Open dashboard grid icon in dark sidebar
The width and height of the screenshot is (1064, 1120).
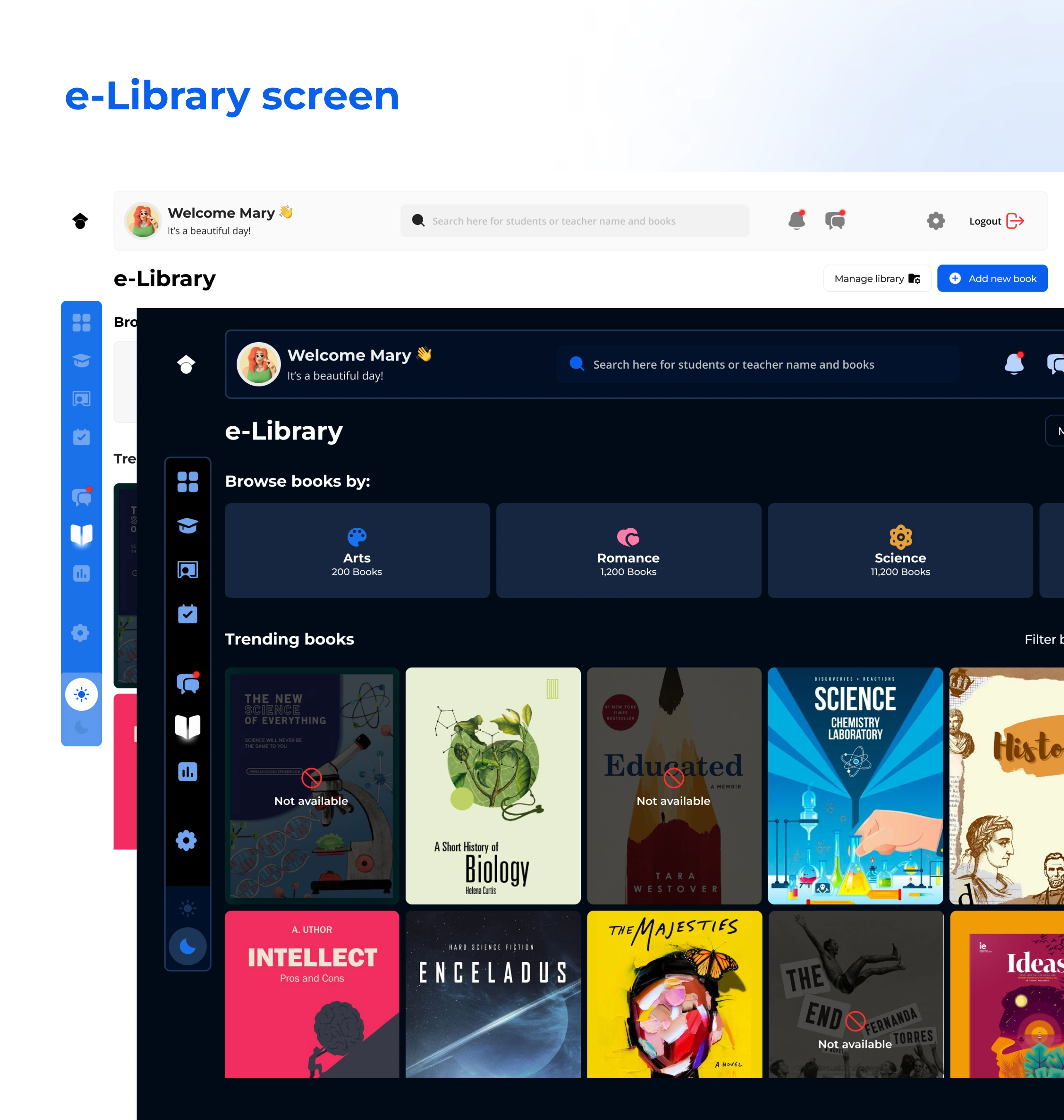[188, 482]
